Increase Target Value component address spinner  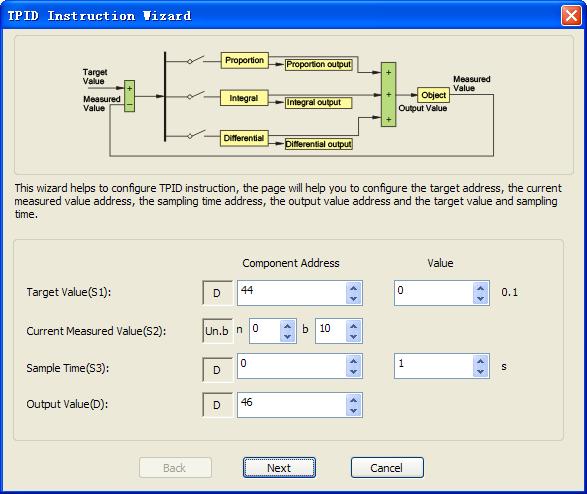pyautogui.click(x=353, y=288)
